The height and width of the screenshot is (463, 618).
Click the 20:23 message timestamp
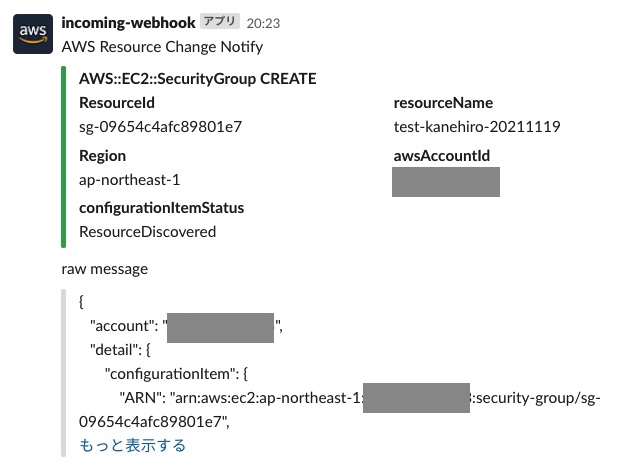coord(263,23)
